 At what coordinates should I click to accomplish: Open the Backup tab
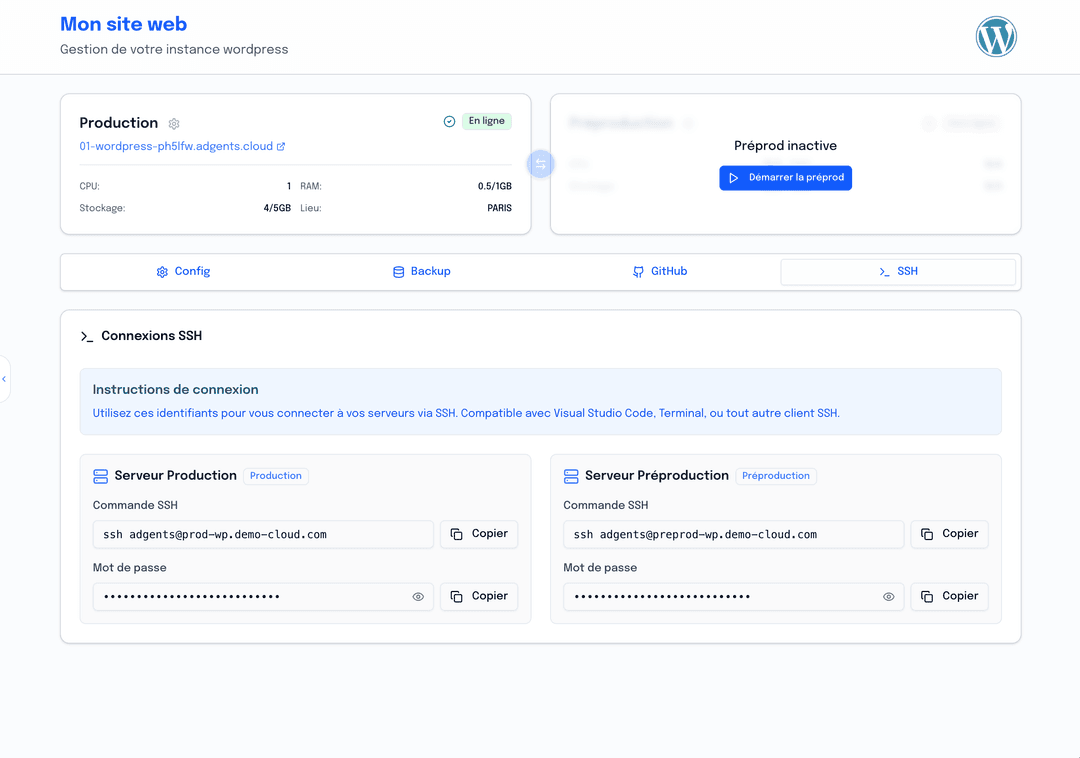421,272
